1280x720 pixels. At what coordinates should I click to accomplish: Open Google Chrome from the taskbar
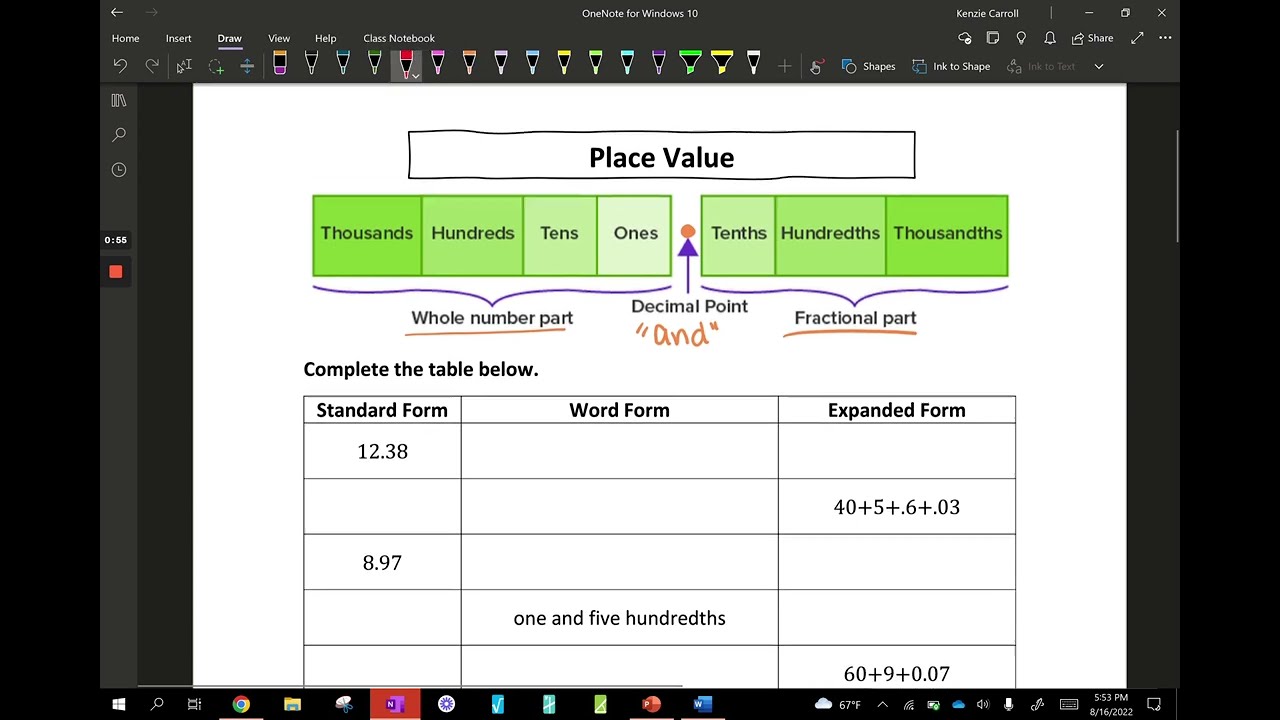[x=241, y=704]
